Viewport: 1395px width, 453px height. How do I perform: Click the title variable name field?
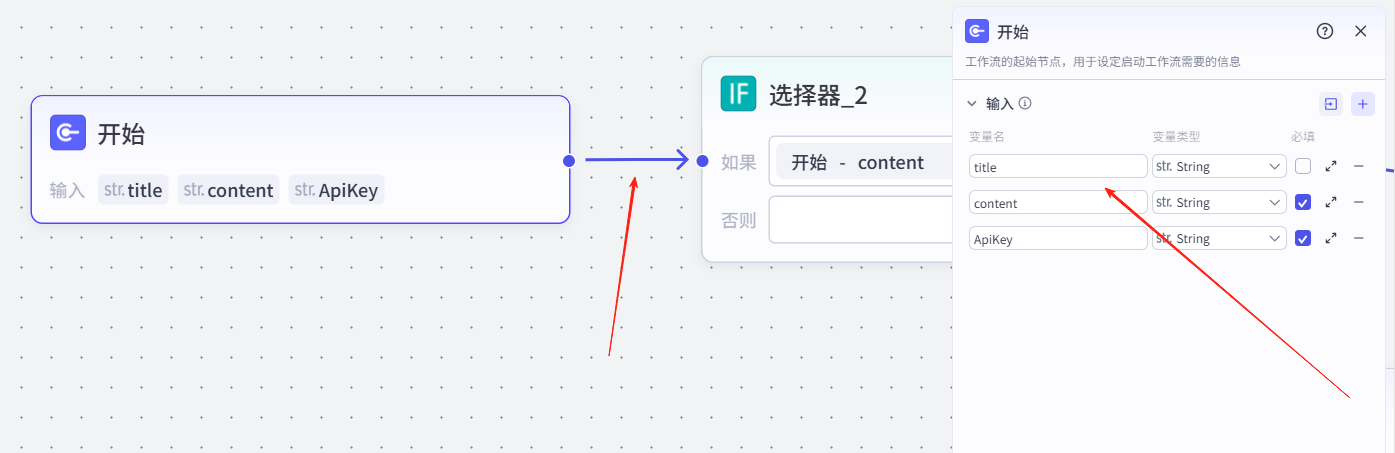(x=1058, y=166)
